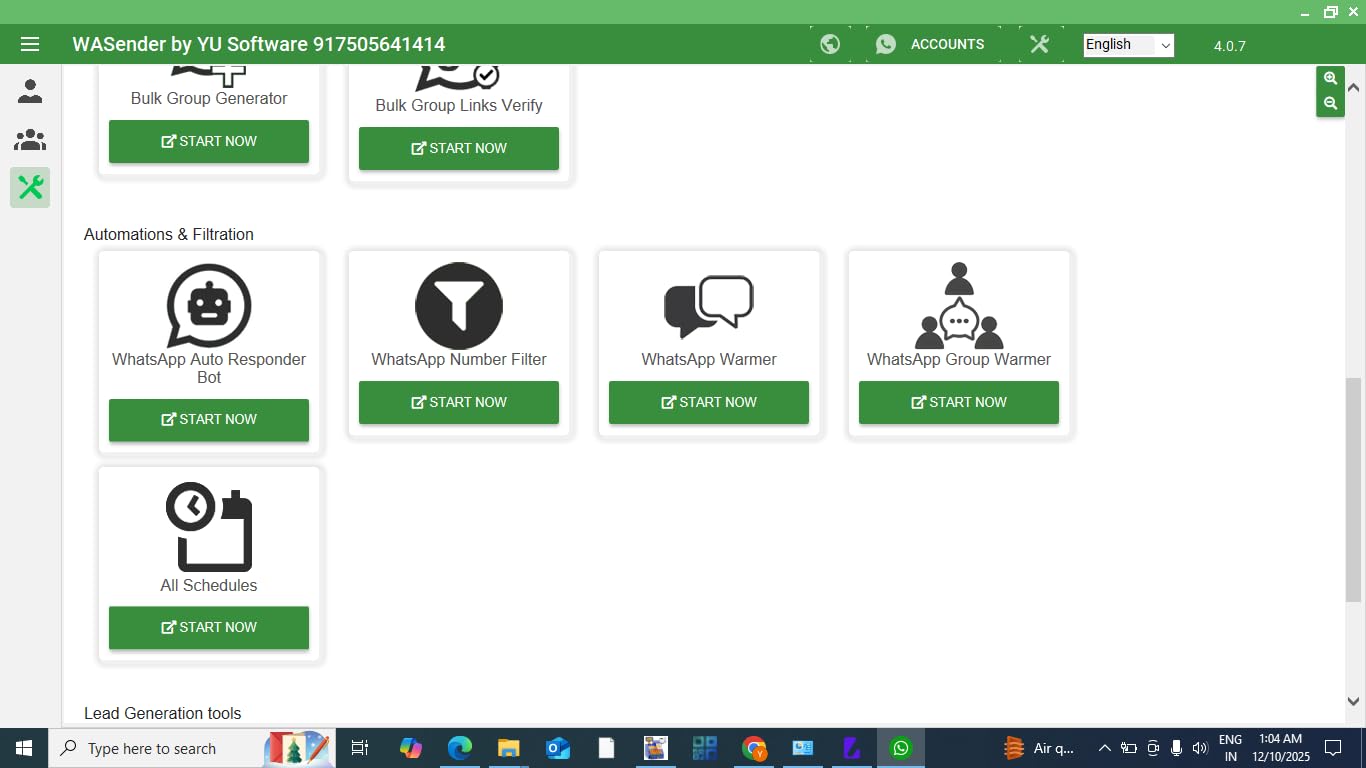
Task: Click the zoom out magnifier icon
Action: click(1330, 103)
